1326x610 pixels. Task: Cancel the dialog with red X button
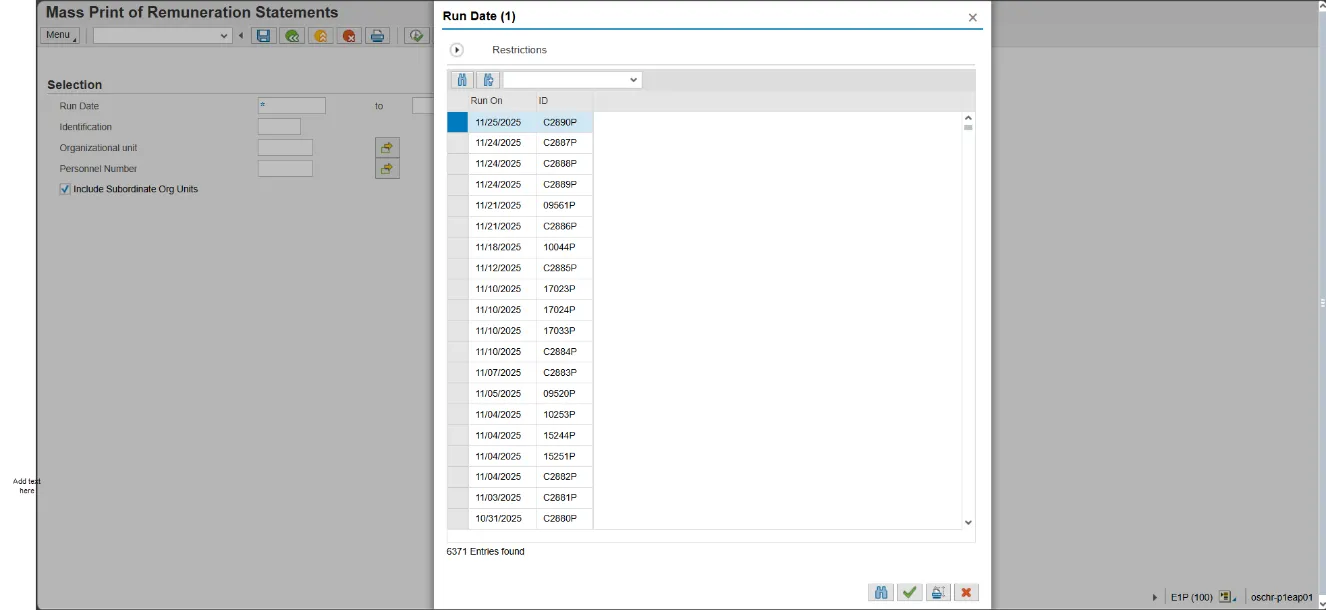tap(966, 593)
